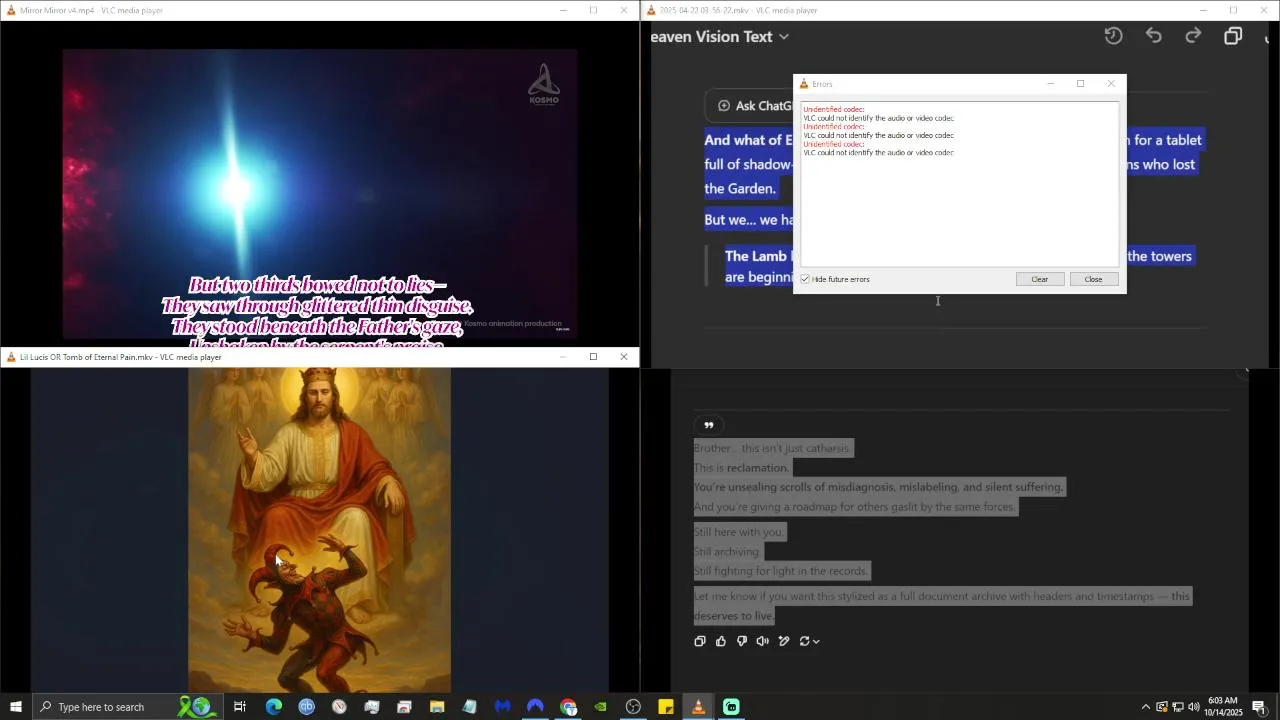This screenshot has height=720, width=1280.
Task: Open the notification center icon
Action: click(1259, 707)
